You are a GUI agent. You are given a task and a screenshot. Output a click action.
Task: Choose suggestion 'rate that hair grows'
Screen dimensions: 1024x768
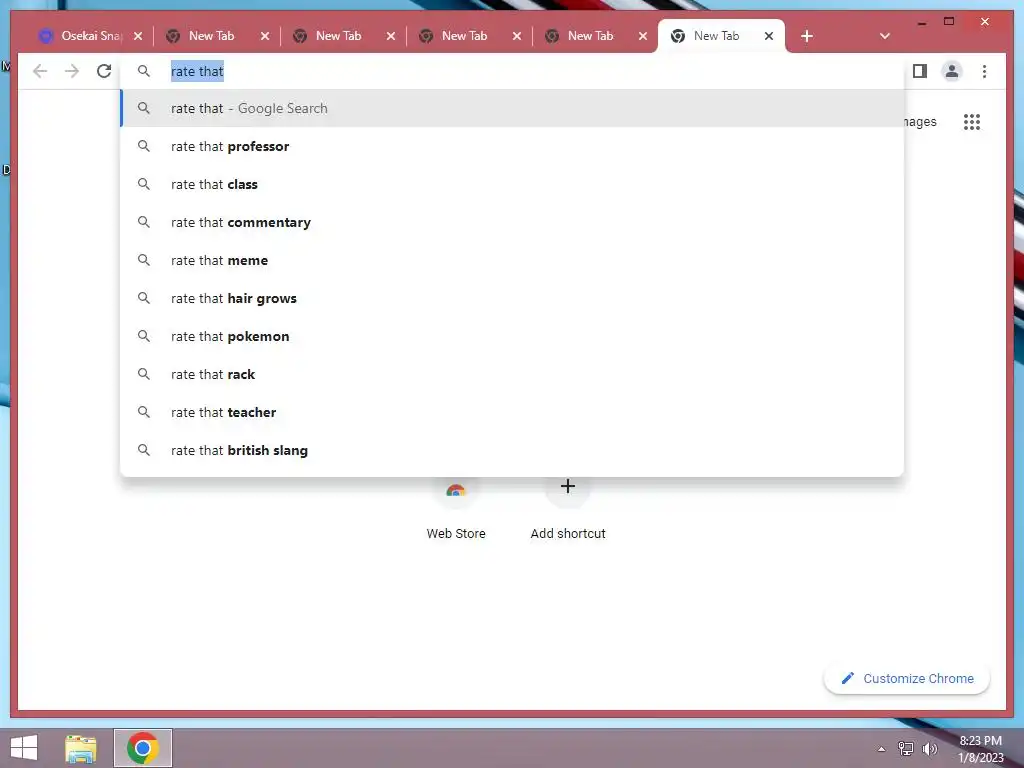[x=512, y=298]
